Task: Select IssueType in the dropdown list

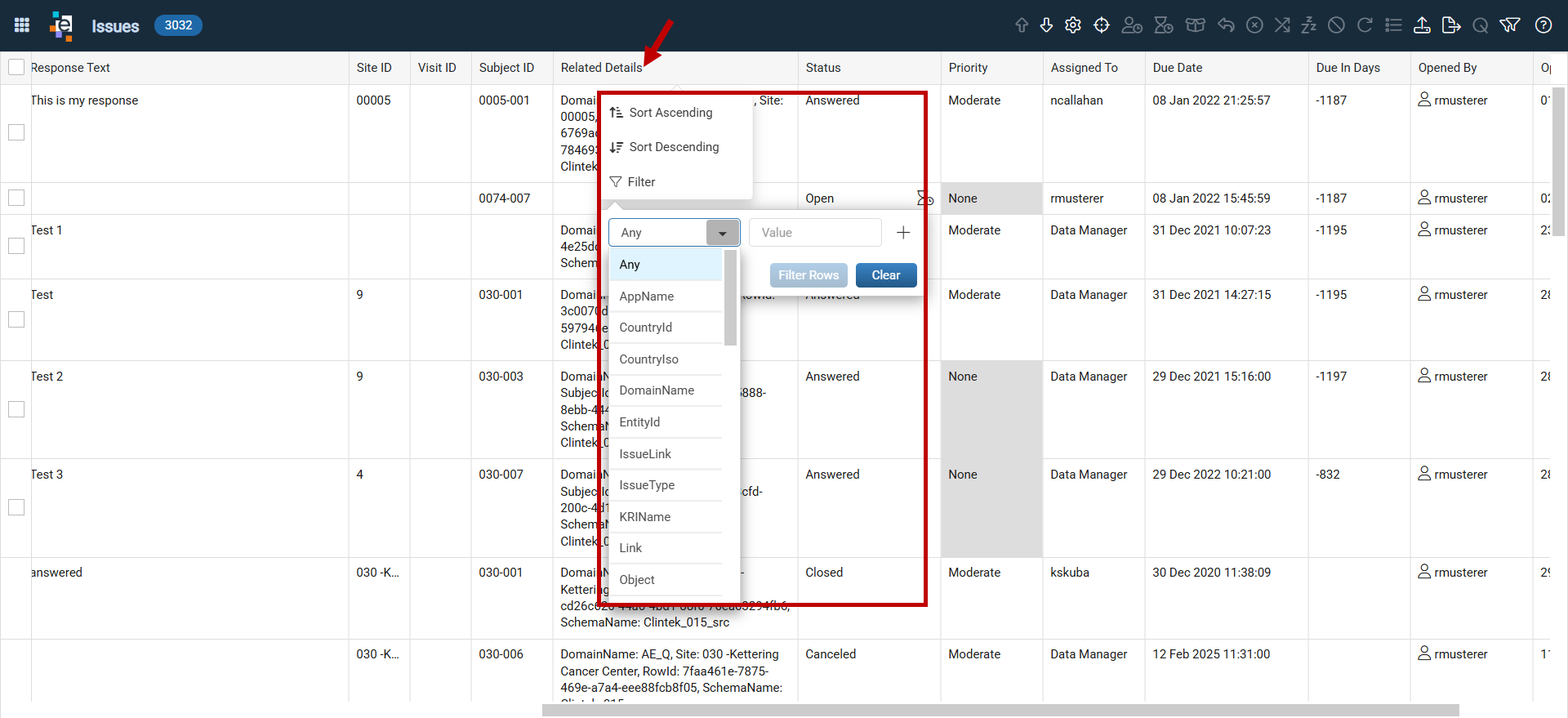Action: click(666, 485)
